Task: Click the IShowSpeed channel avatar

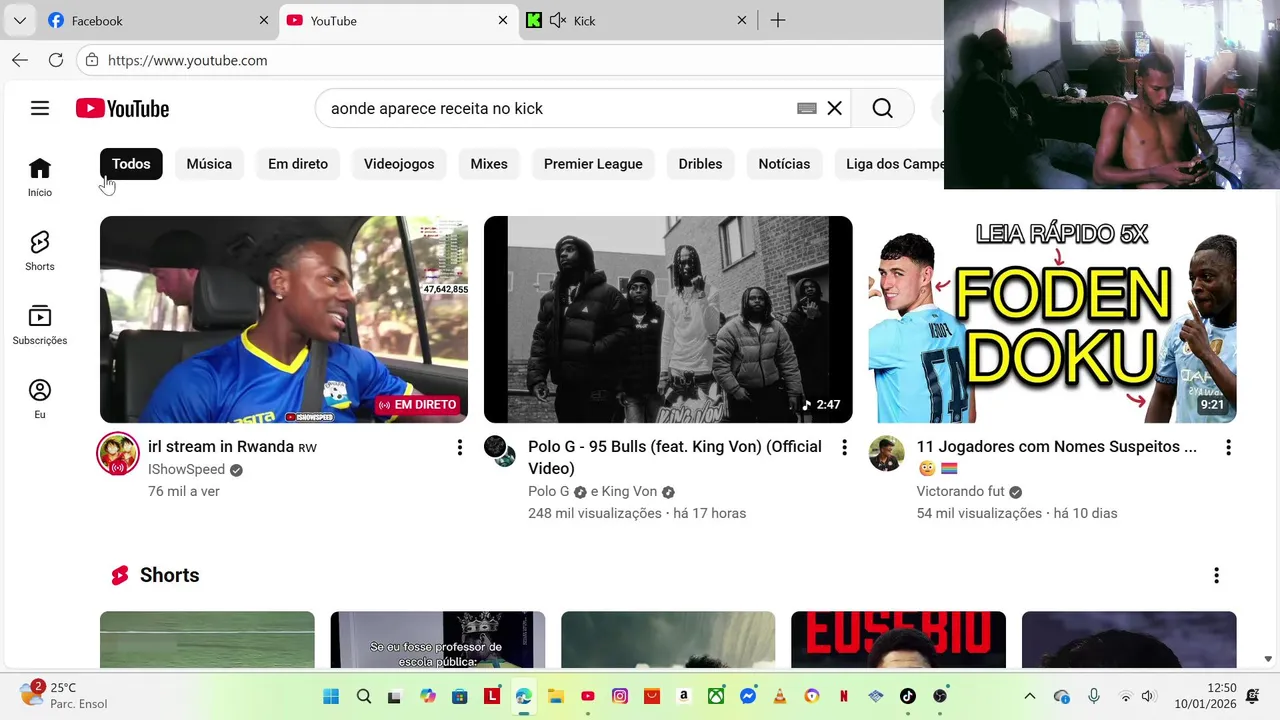Action: 117,454
